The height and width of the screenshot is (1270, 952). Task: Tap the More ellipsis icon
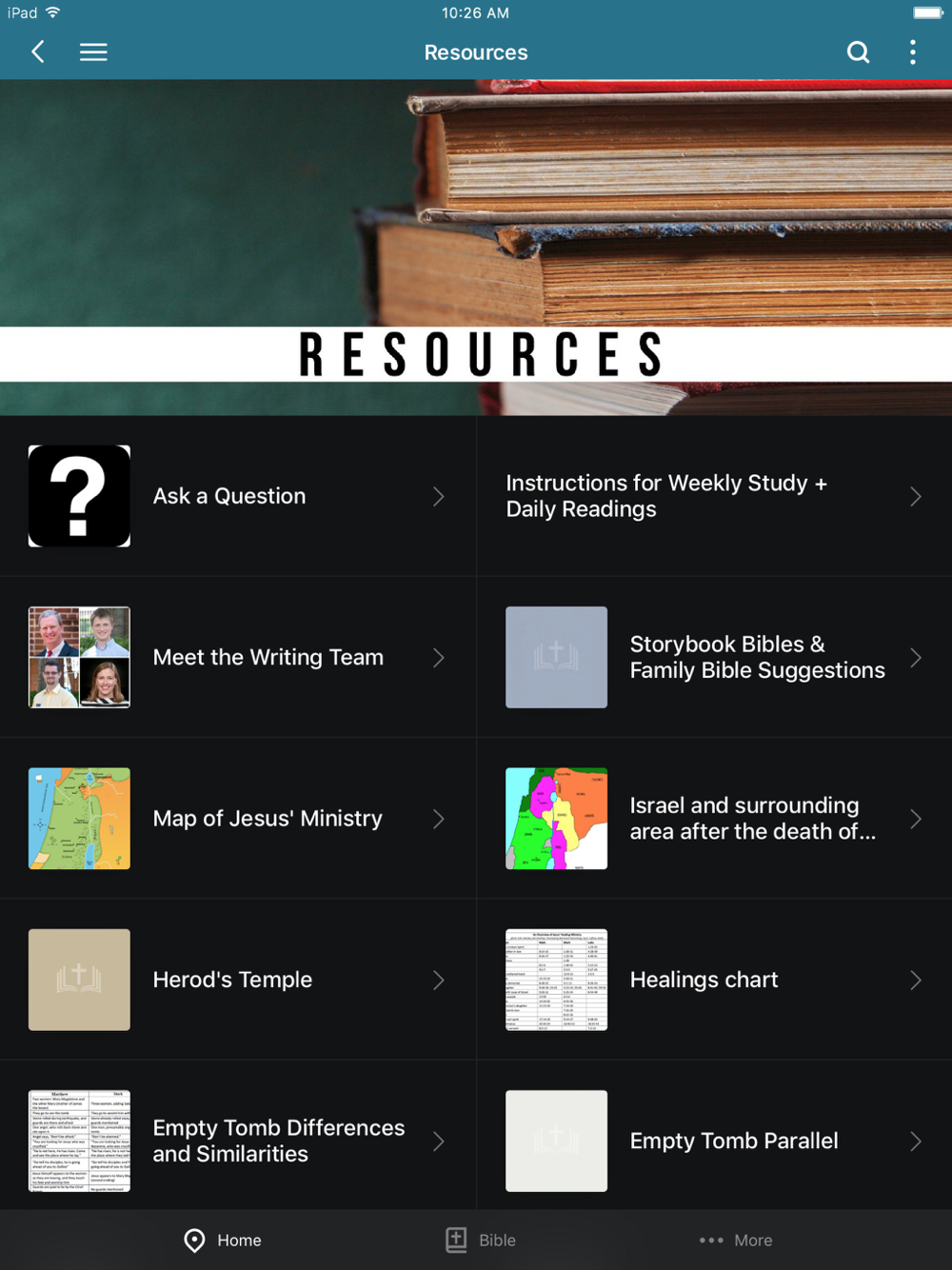711,1240
